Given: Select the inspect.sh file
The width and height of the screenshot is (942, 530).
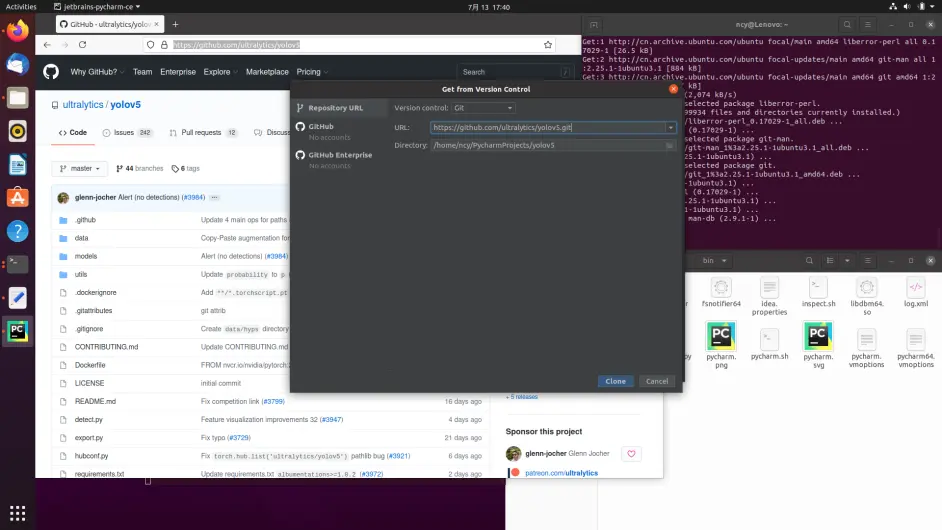Looking at the screenshot, I should 818,293.
